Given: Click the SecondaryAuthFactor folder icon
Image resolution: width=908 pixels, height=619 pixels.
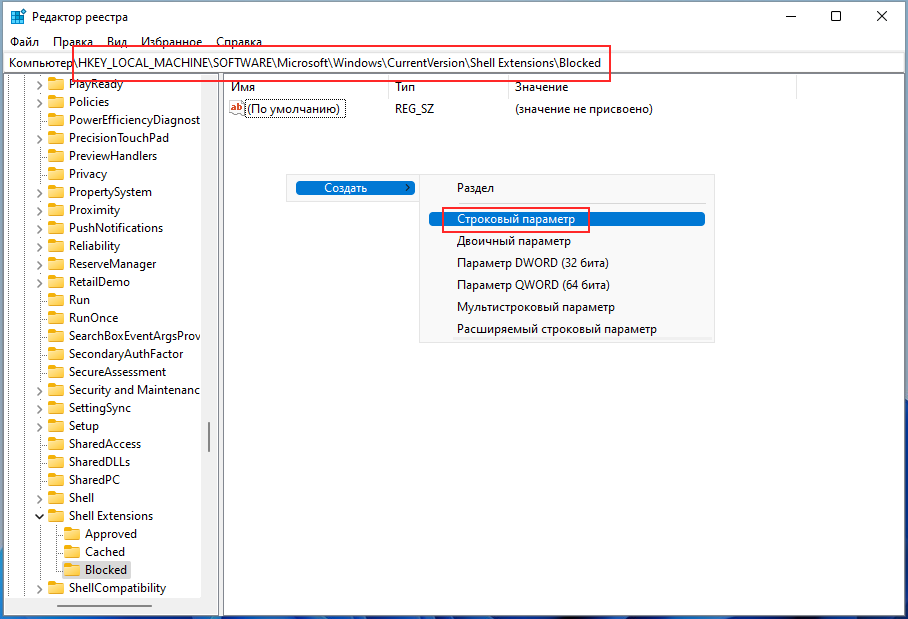Looking at the screenshot, I should pos(56,353).
